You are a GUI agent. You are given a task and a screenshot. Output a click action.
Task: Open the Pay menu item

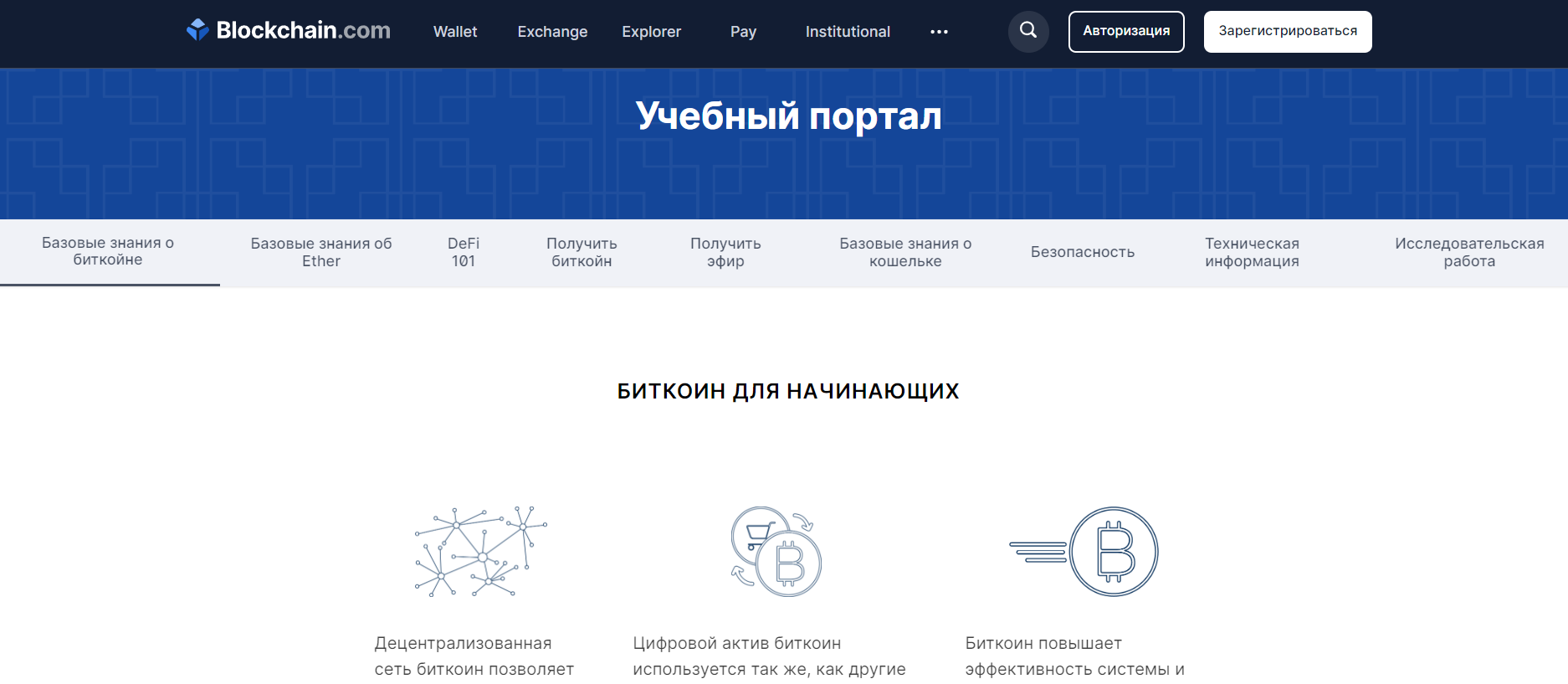(x=743, y=32)
